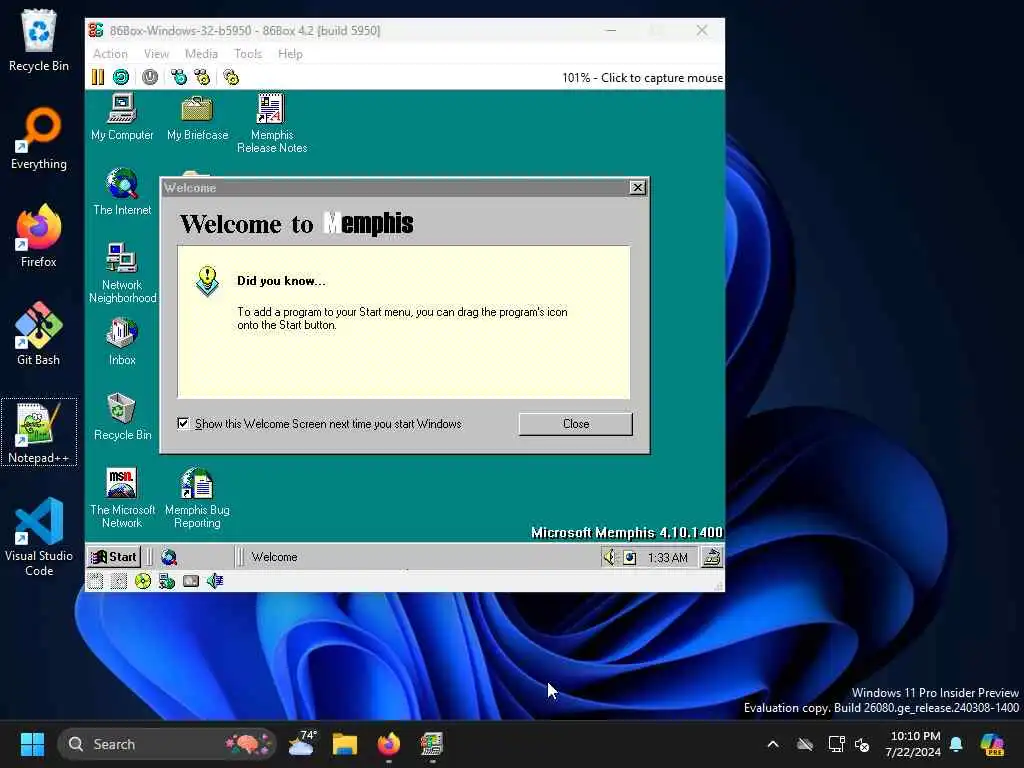Close Welcome dialog with title bar X
The height and width of the screenshot is (768, 1024).
click(637, 188)
